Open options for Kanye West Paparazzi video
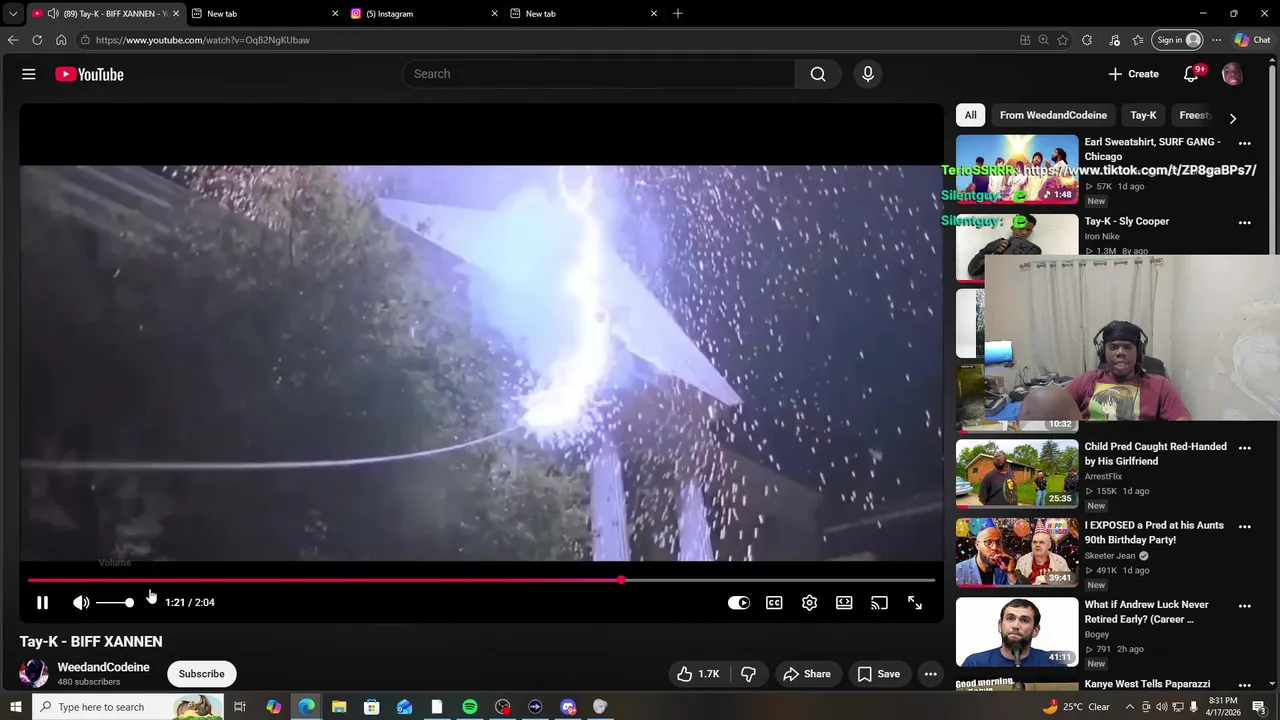 pos(1245,685)
